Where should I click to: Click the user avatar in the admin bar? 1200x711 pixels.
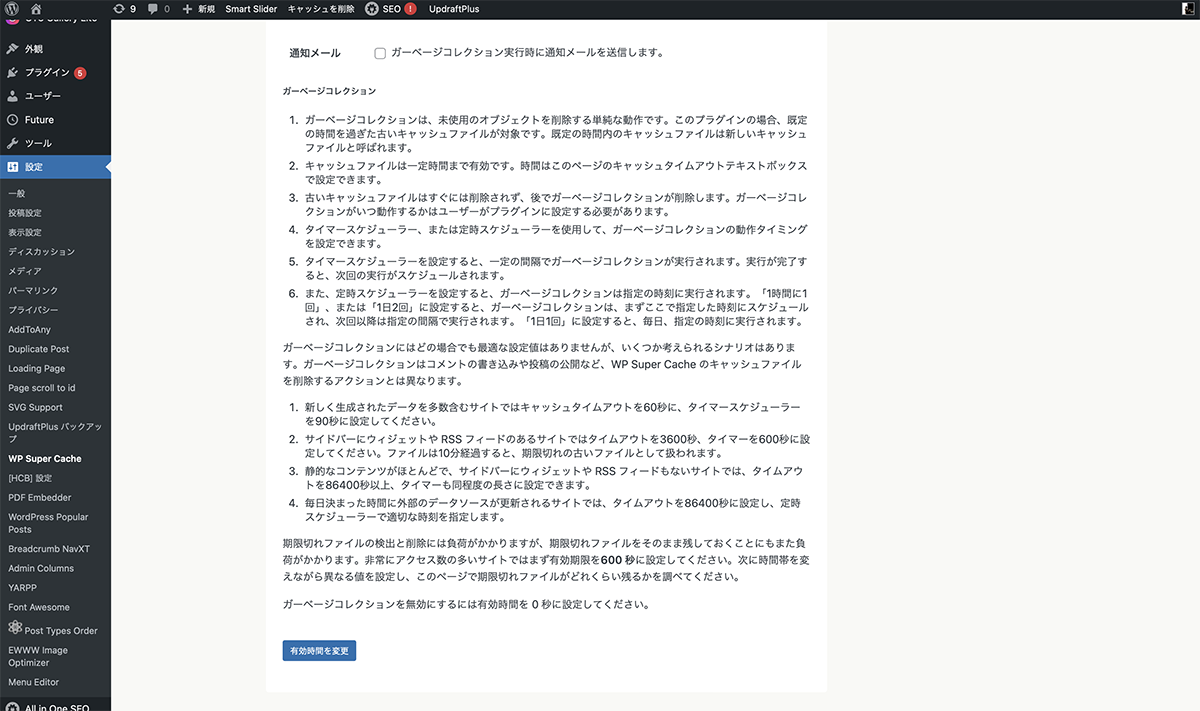pyautogui.click(x=1188, y=9)
